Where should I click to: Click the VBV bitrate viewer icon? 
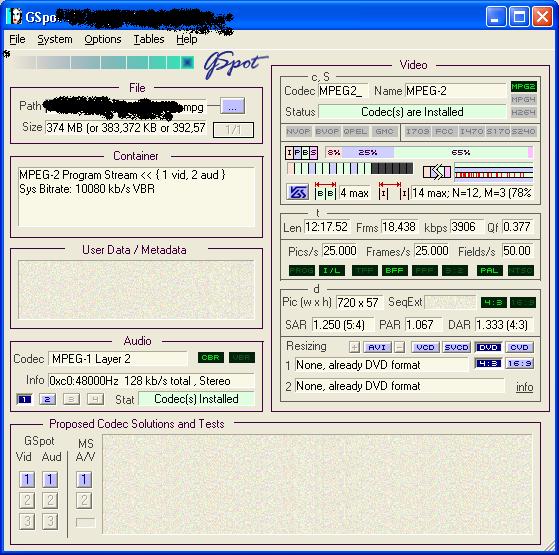pyautogui.click(x=297, y=192)
